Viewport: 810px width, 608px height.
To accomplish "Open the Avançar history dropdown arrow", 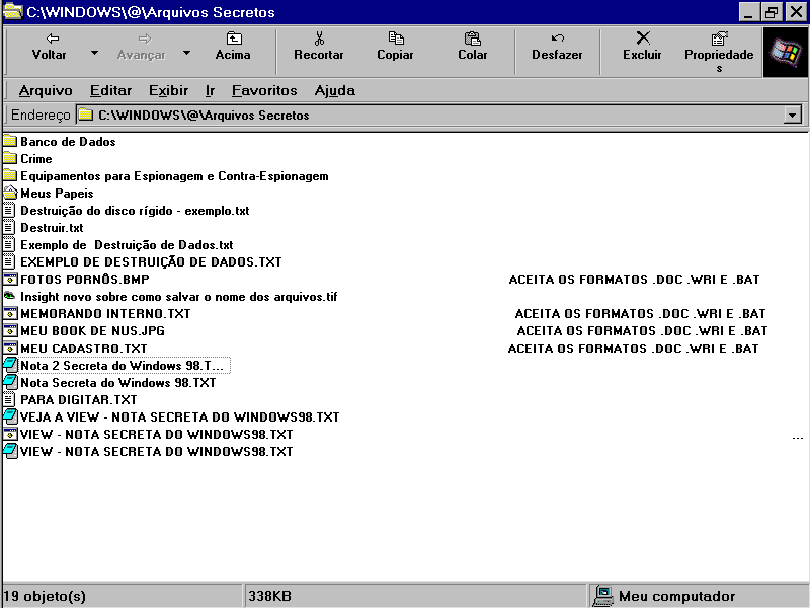I will pos(186,53).
